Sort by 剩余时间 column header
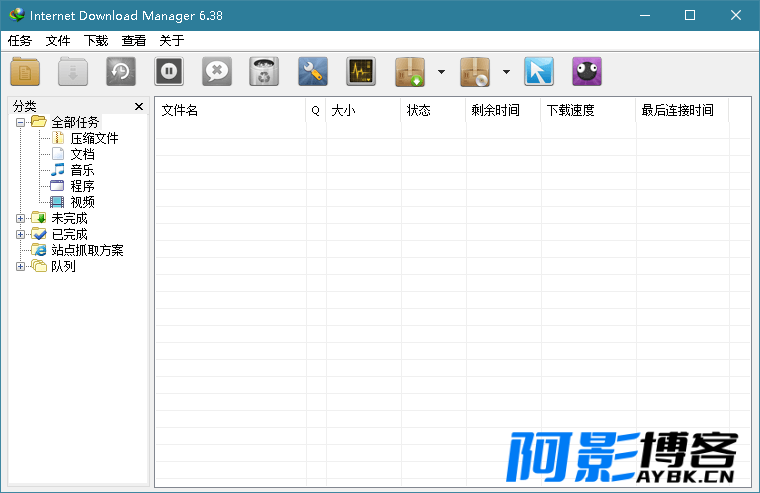 click(503, 110)
